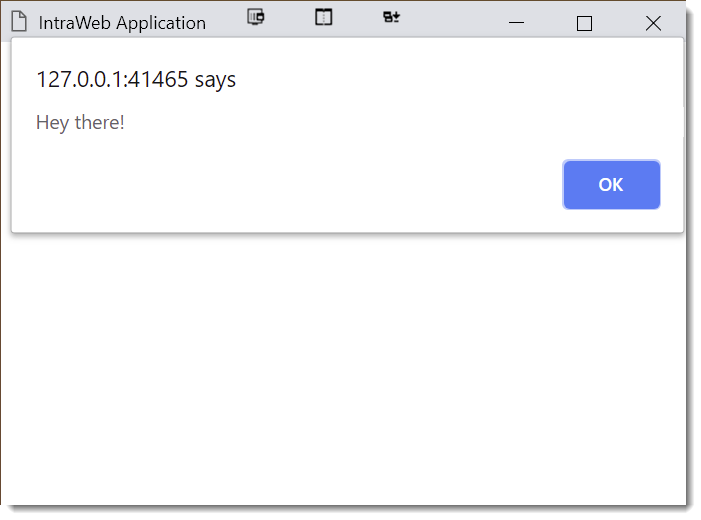The image size is (701, 520).
Task: Click the page document icon in title bar
Action: point(18,22)
